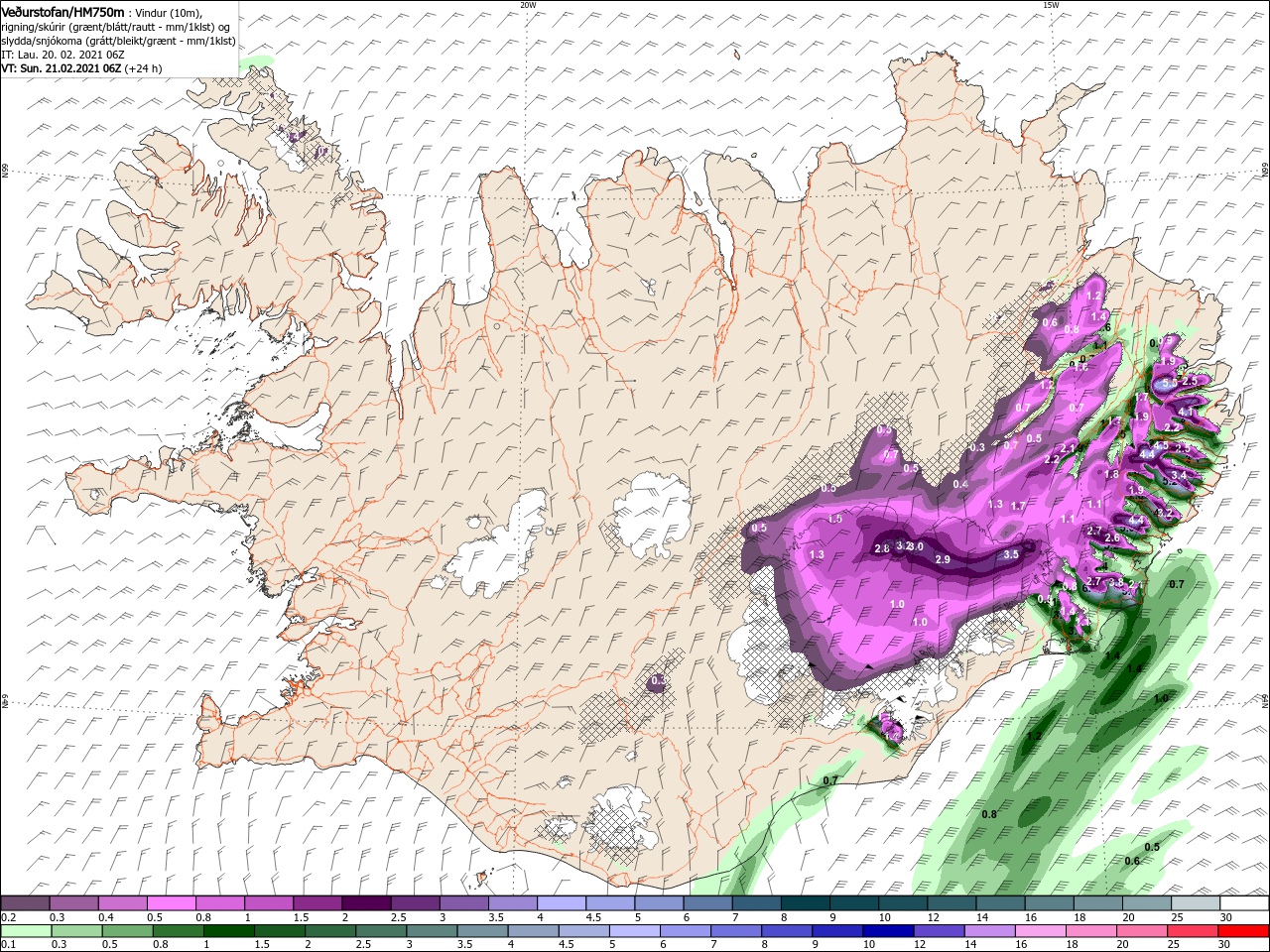Click the 20W longitude label

(528, 5)
